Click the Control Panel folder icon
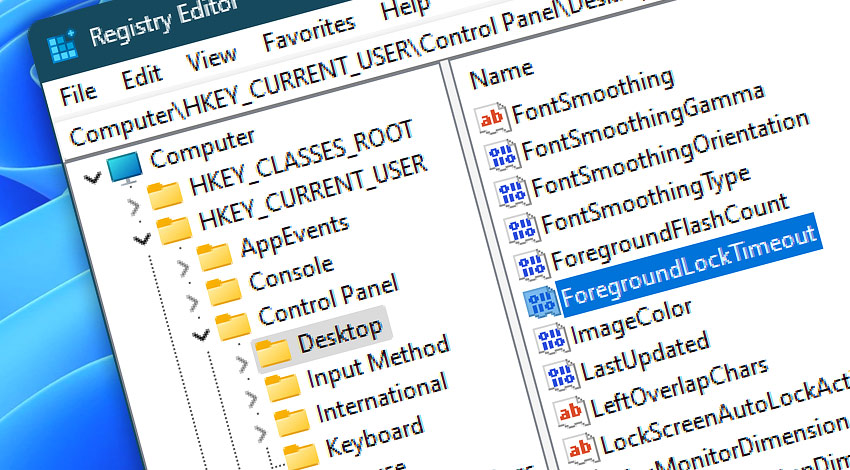Viewport: 850px width, 470px height. [x=233, y=325]
